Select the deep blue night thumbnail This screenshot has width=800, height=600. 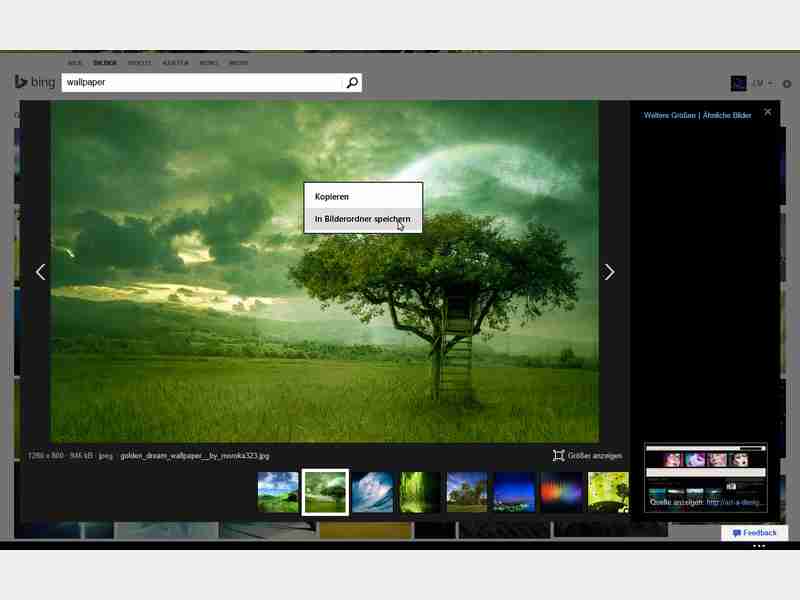514,492
